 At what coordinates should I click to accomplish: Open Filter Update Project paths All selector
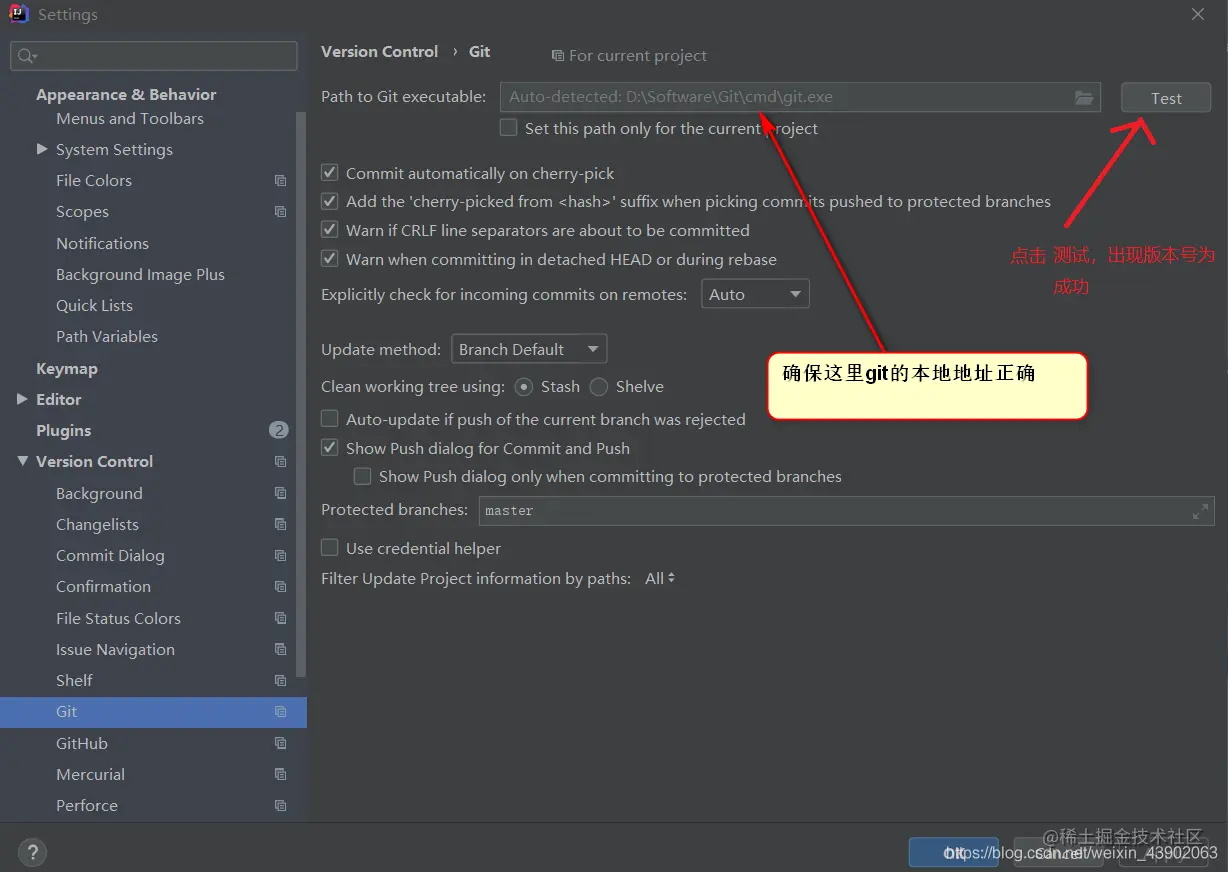(660, 578)
